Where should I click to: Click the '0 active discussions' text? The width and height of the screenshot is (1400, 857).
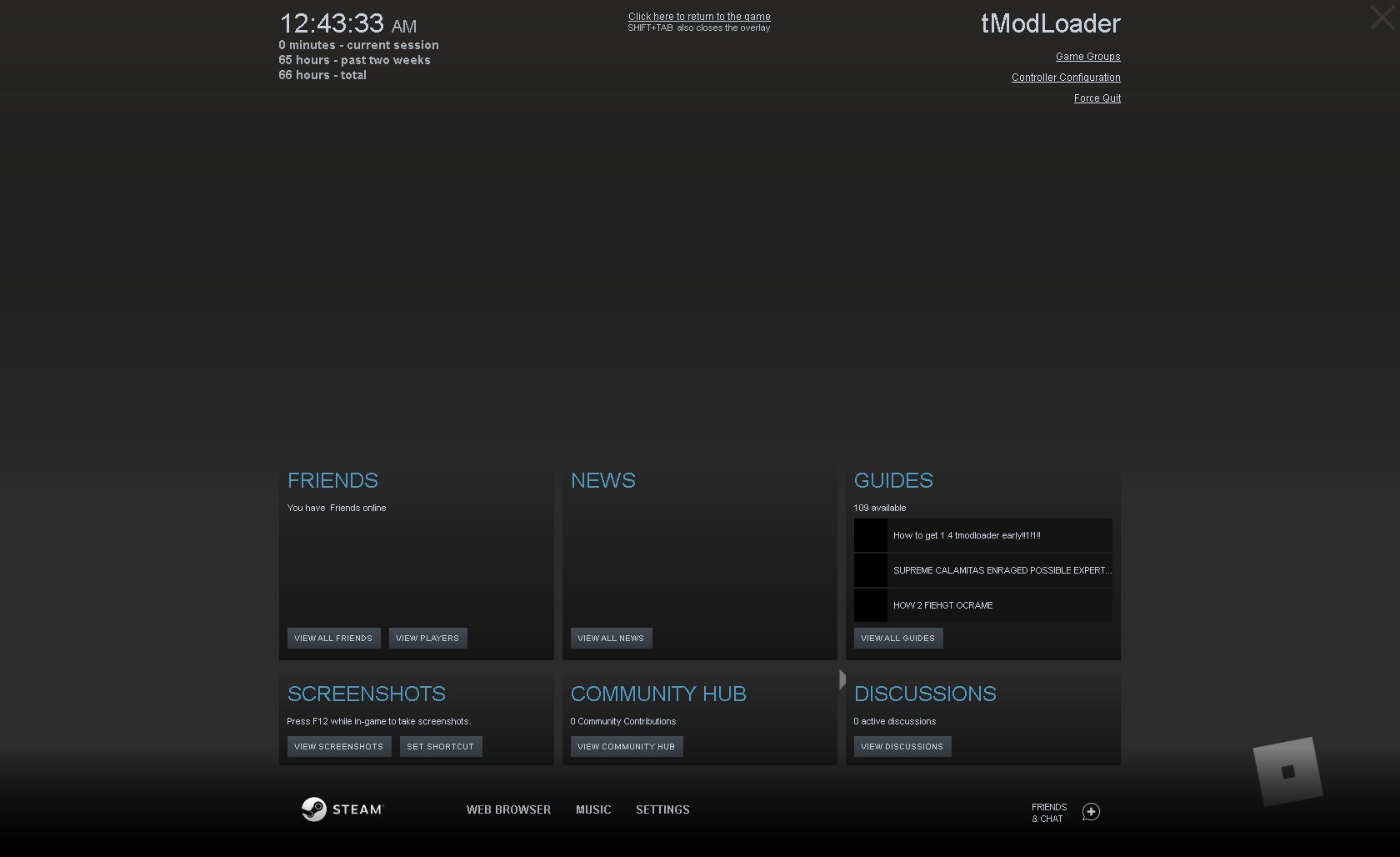(x=894, y=721)
